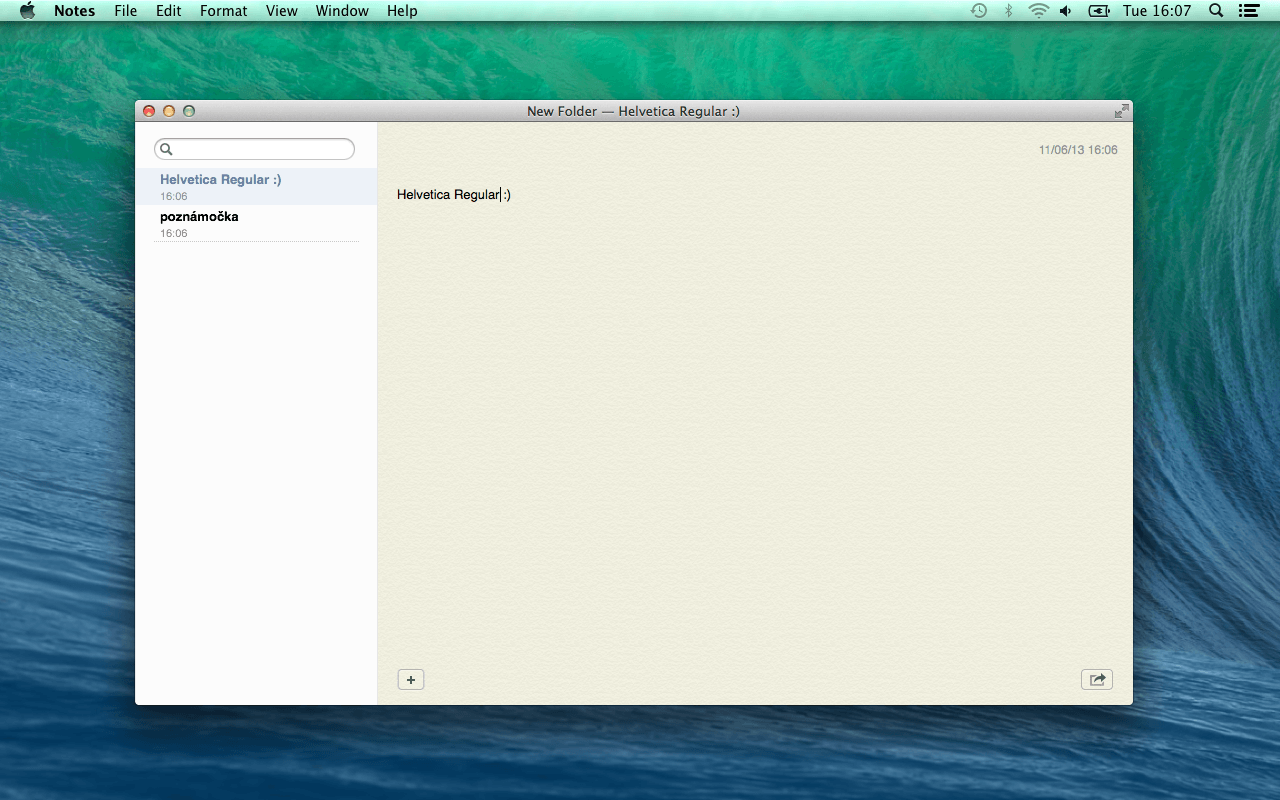
Task: Open the Notes application menu
Action: 75,11
